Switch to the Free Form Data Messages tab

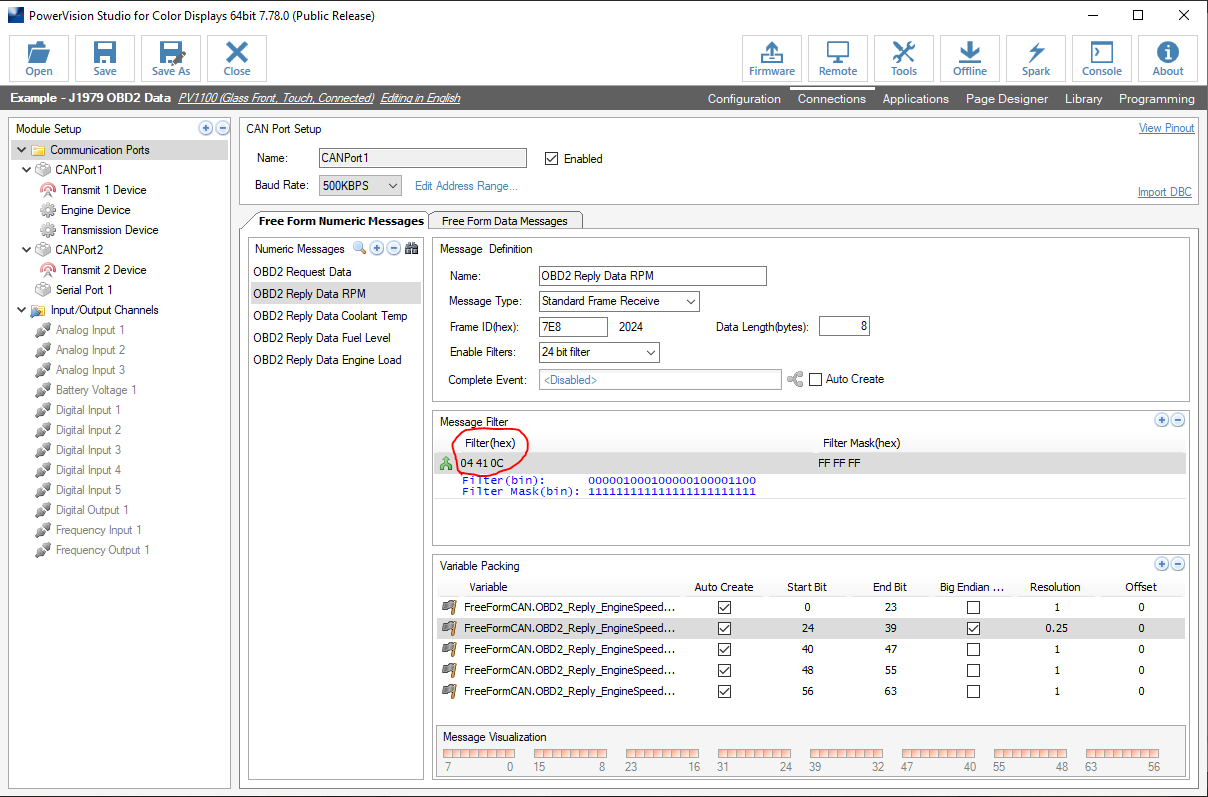tap(505, 220)
